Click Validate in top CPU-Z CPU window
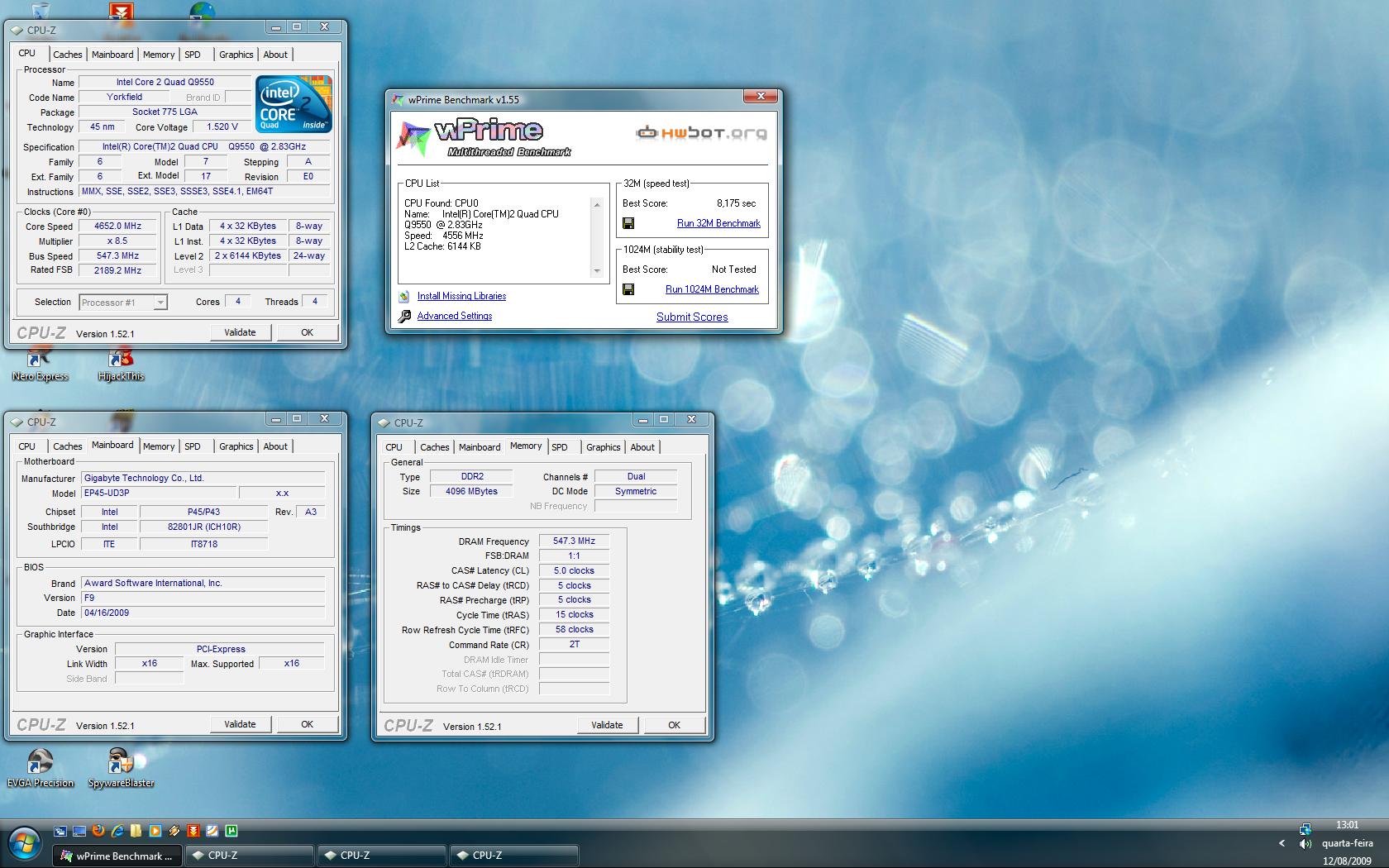The width and height of the screenshot is (1389, 868). pyautogui.click(x=240, y=332)
